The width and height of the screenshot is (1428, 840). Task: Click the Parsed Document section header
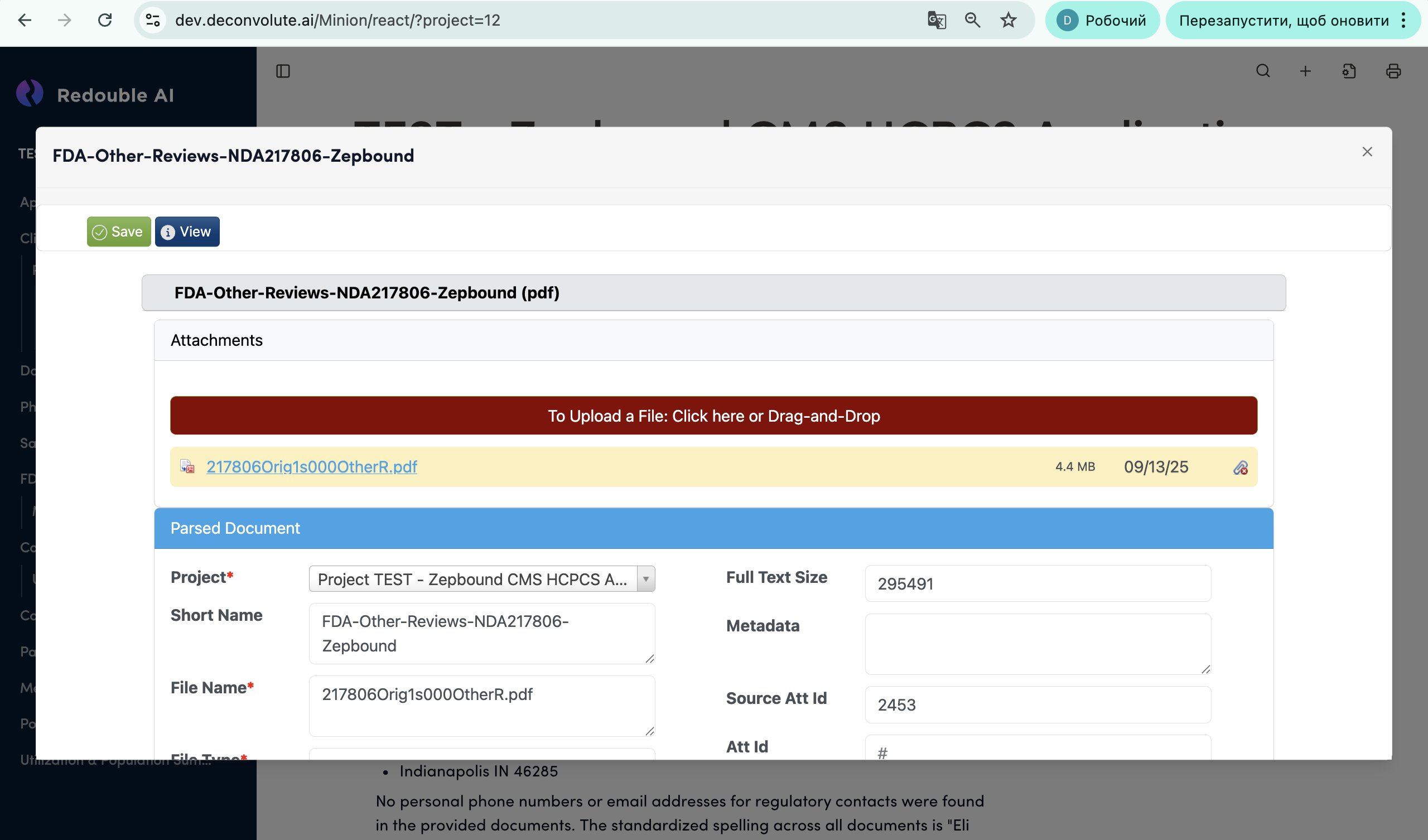tap(713, 528)
